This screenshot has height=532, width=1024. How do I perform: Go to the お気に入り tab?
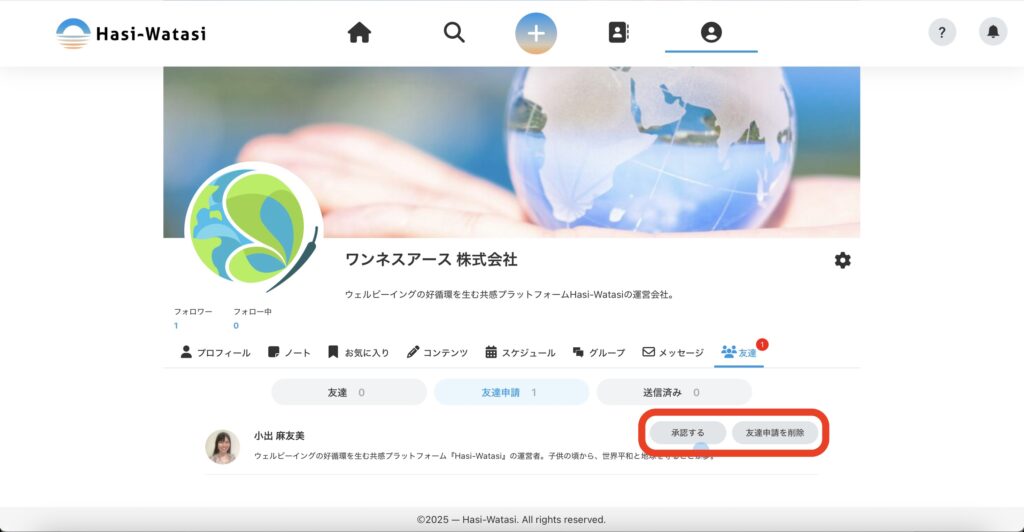360,352
